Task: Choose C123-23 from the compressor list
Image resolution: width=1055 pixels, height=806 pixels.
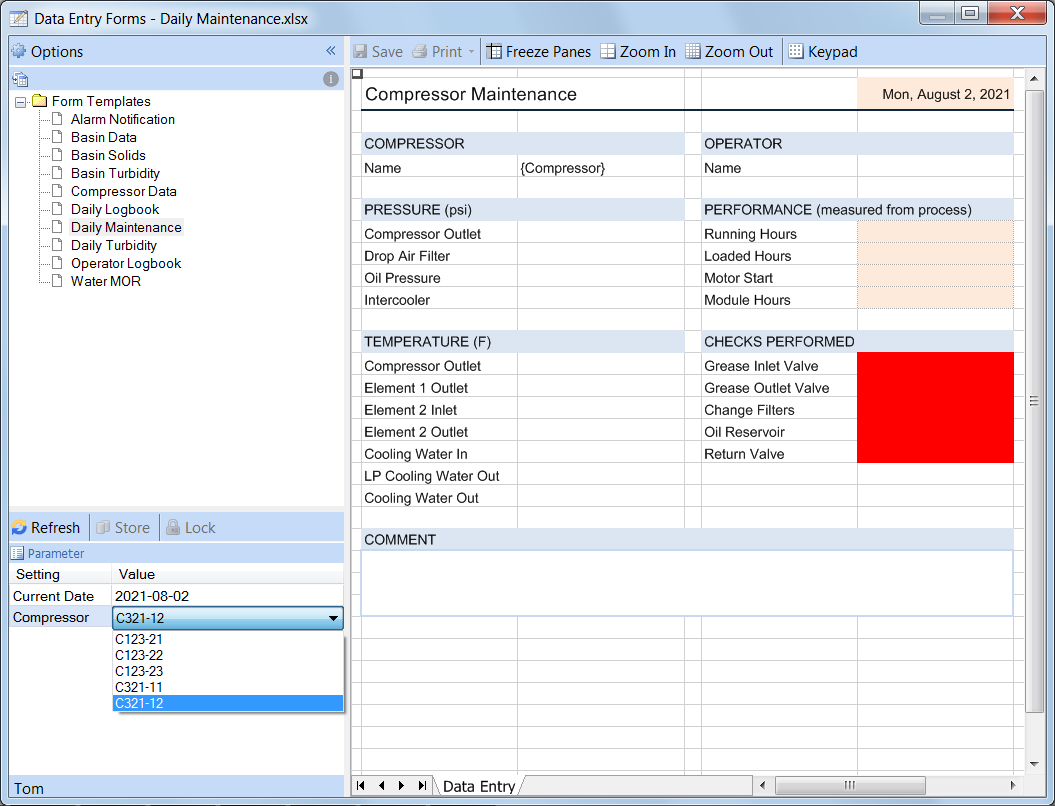Action: click(228, 671)
